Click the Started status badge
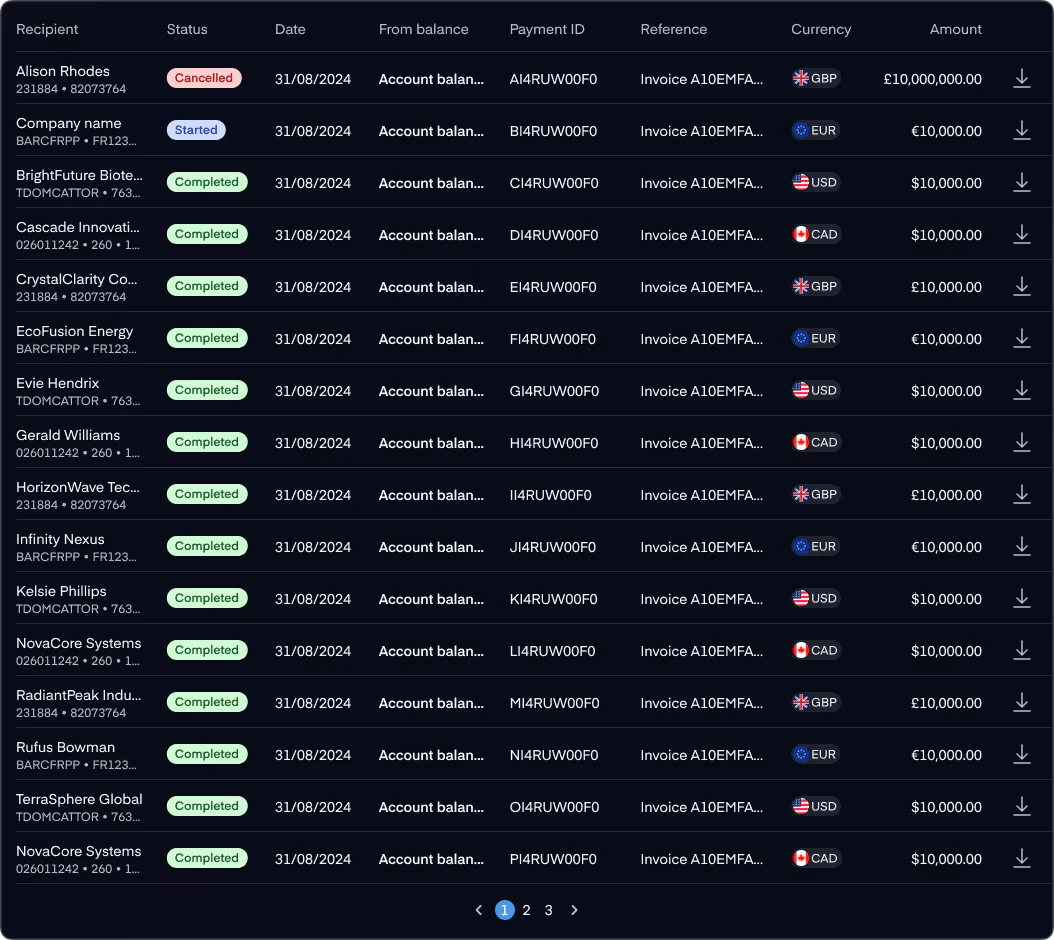The height and width of the screenshot is (940, 1054). tap(196, 130)
